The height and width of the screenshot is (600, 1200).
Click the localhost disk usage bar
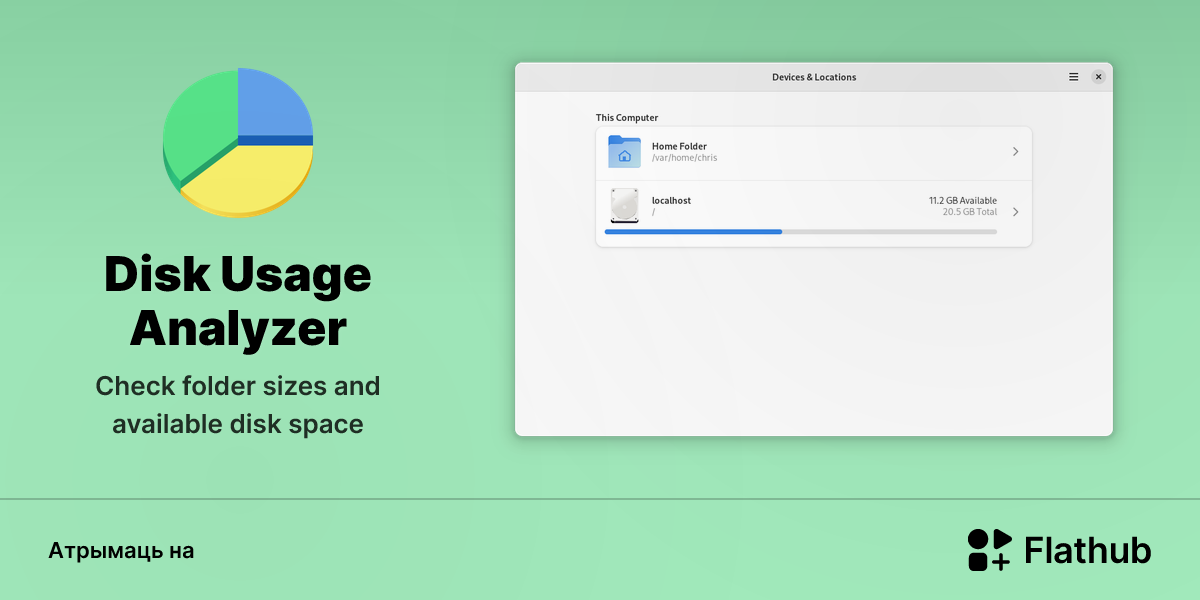pos(801,232)
